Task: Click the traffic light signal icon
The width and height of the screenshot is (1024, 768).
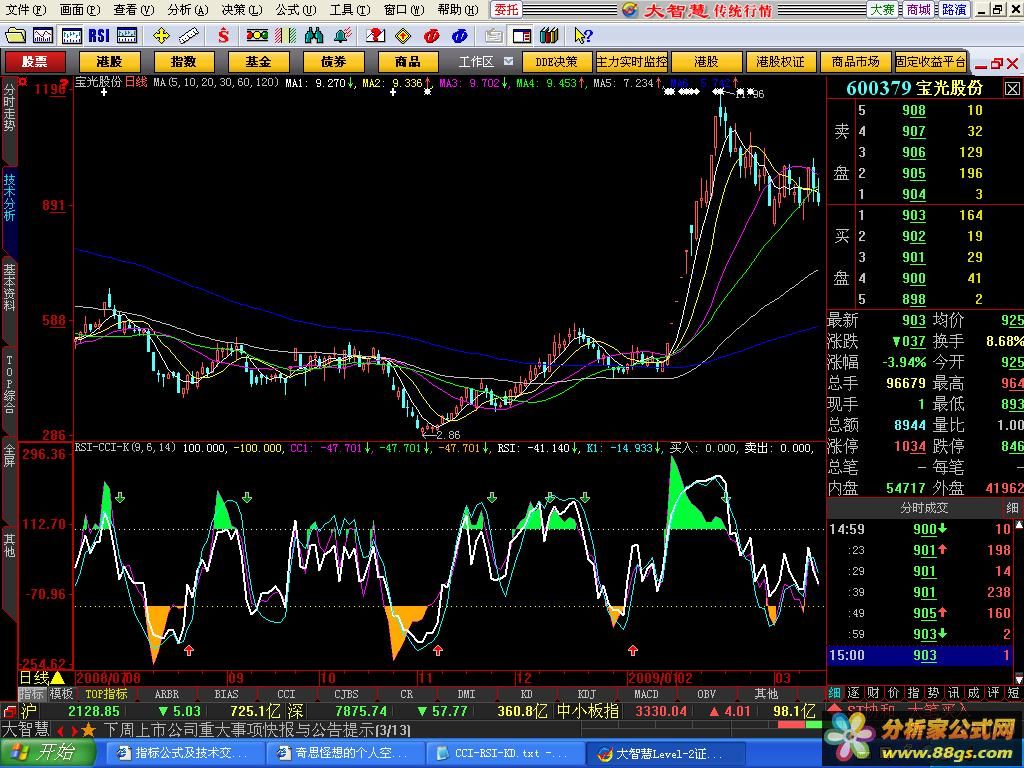Action: 257,35
